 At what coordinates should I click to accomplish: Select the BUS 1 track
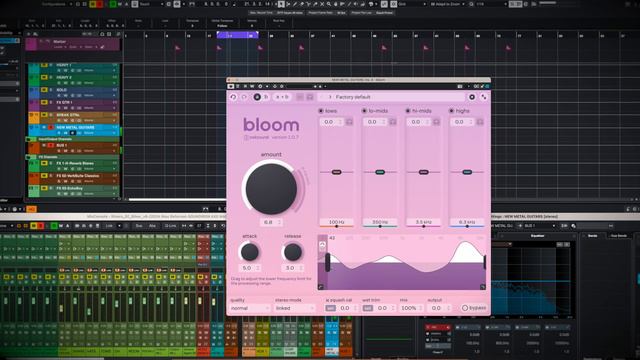(73, 148)
